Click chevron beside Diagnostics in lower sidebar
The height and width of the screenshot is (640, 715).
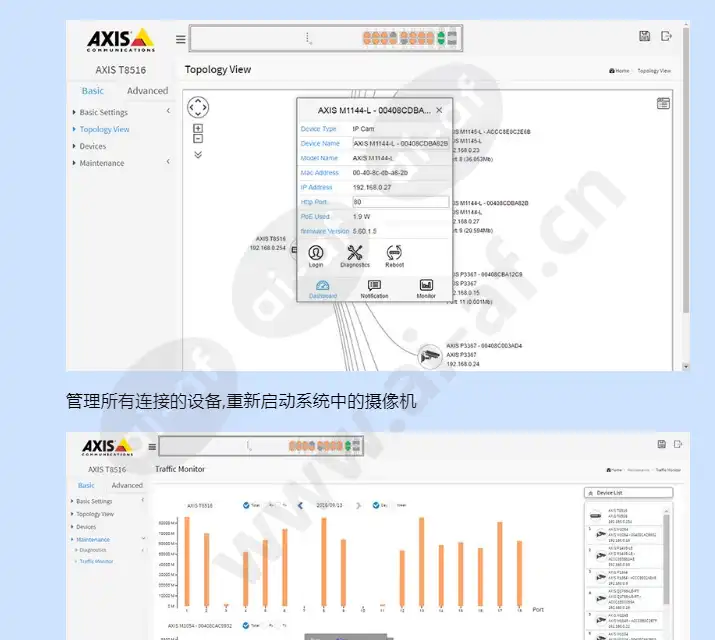(x=143, y=550)
